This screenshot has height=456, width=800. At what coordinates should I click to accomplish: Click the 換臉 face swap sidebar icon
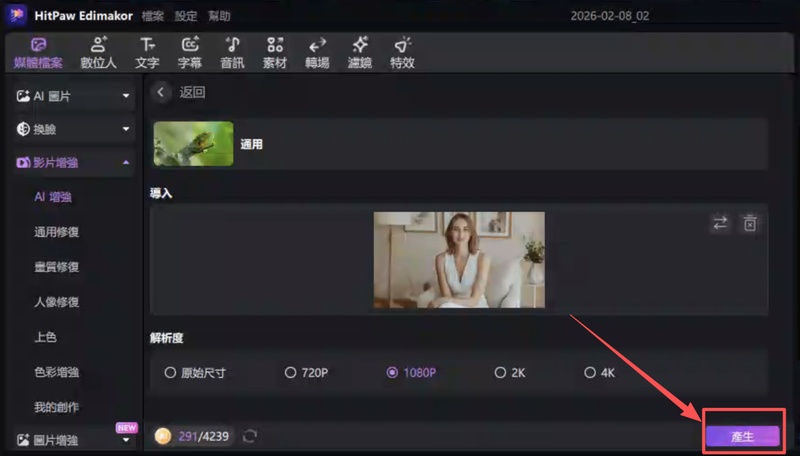pyautogui.click(x=23, y=129)
